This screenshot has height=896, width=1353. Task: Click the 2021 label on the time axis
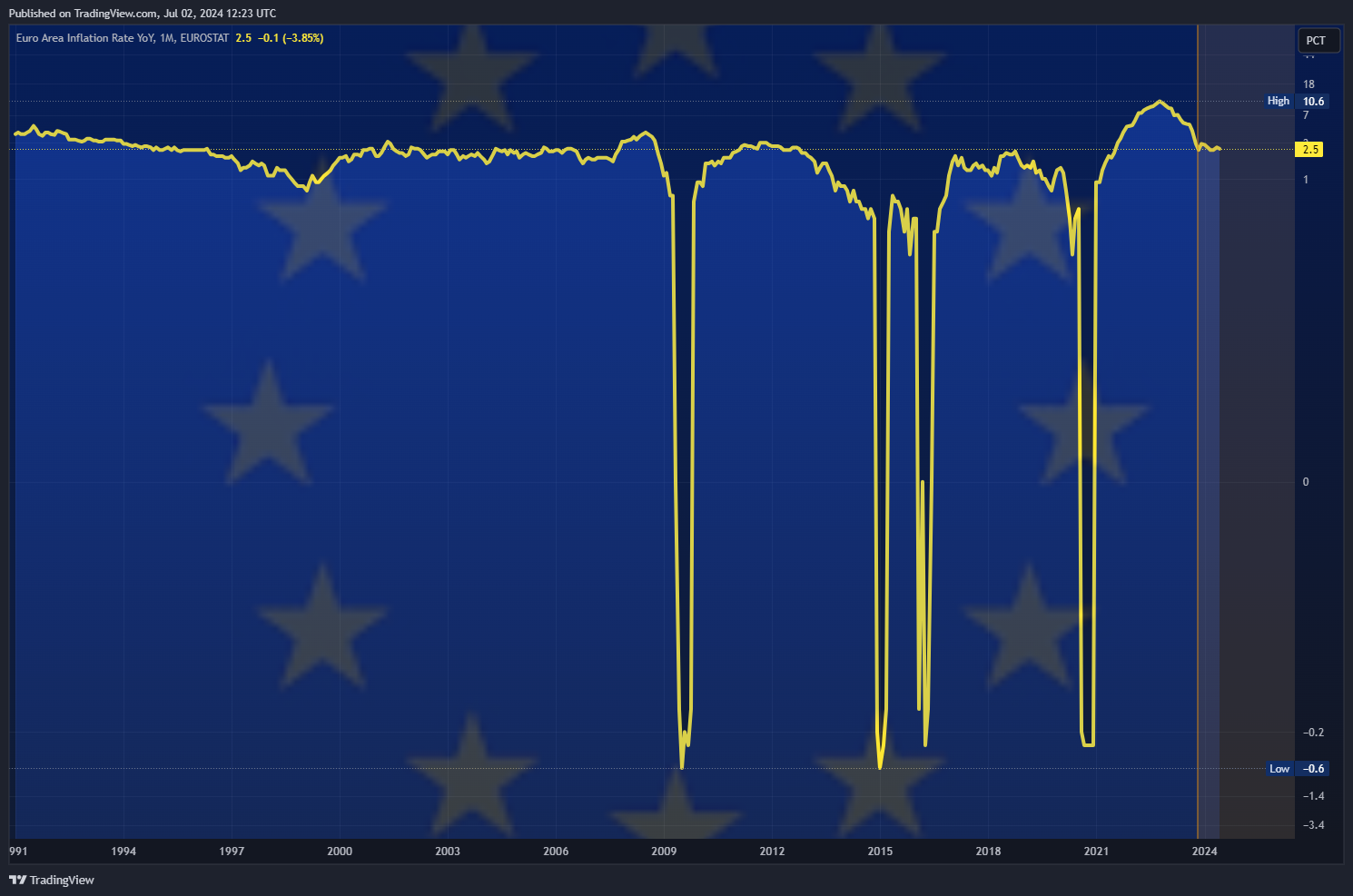tap(1096, 851)
